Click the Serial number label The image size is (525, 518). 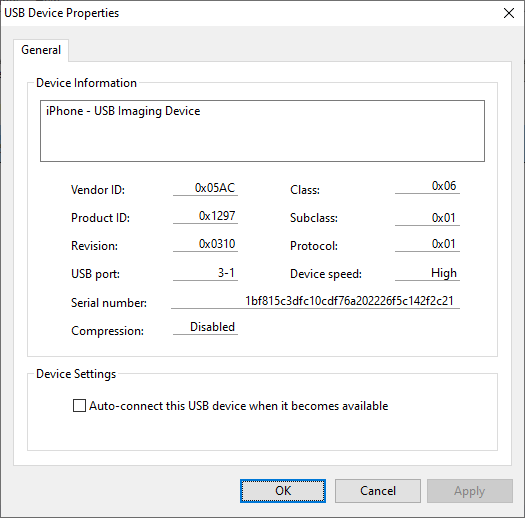tap(109, 303)
